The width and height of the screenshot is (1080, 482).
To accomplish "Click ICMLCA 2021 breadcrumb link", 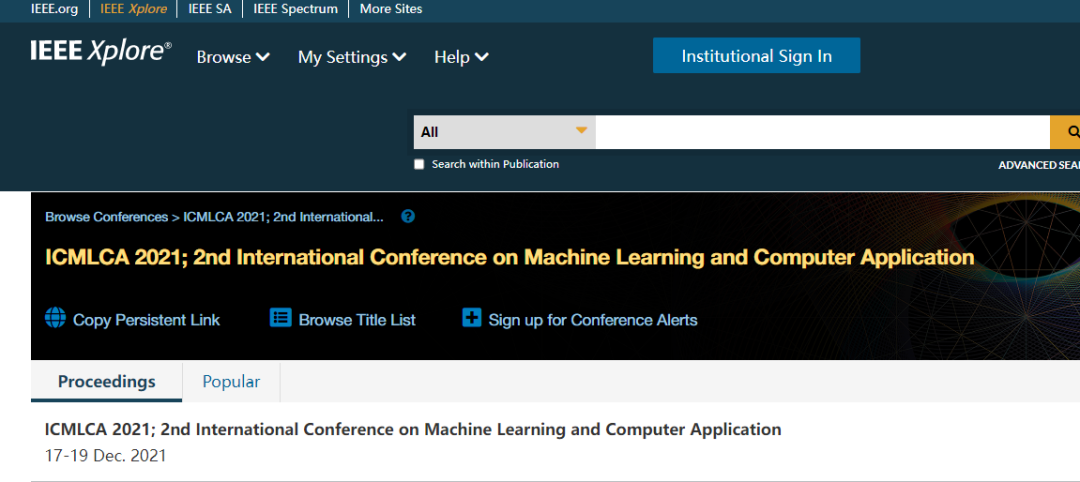I will coord(283,217).
